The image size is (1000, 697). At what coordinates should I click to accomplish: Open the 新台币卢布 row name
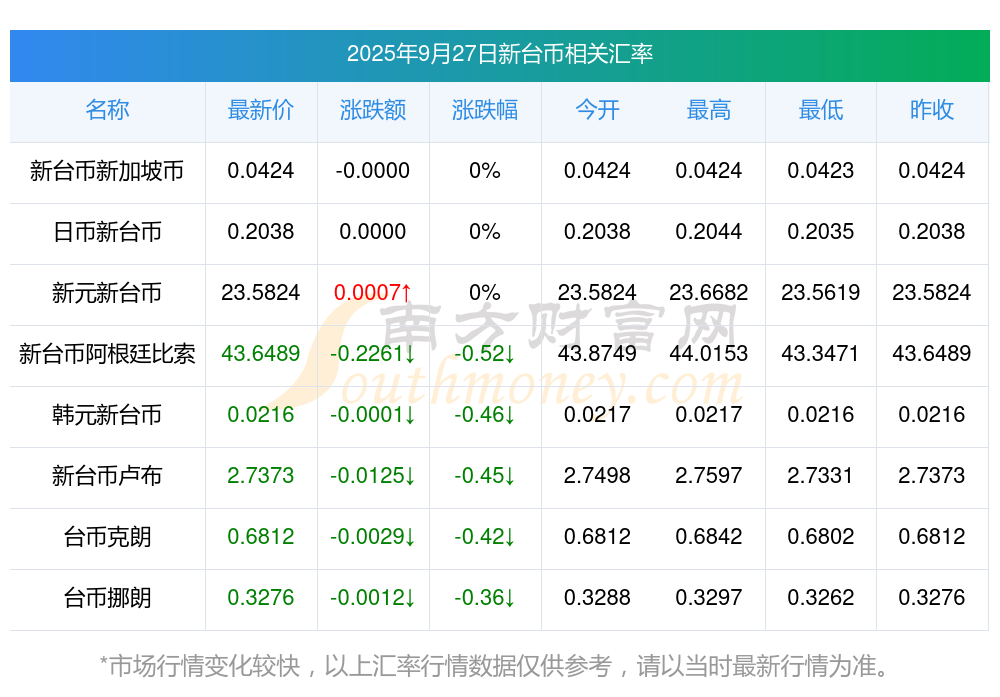point(107,476)
